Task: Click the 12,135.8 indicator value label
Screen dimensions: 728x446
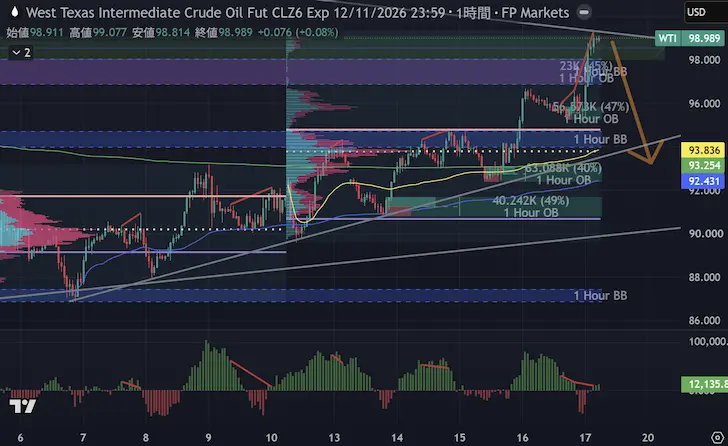Action: click(x=705, y=384)
